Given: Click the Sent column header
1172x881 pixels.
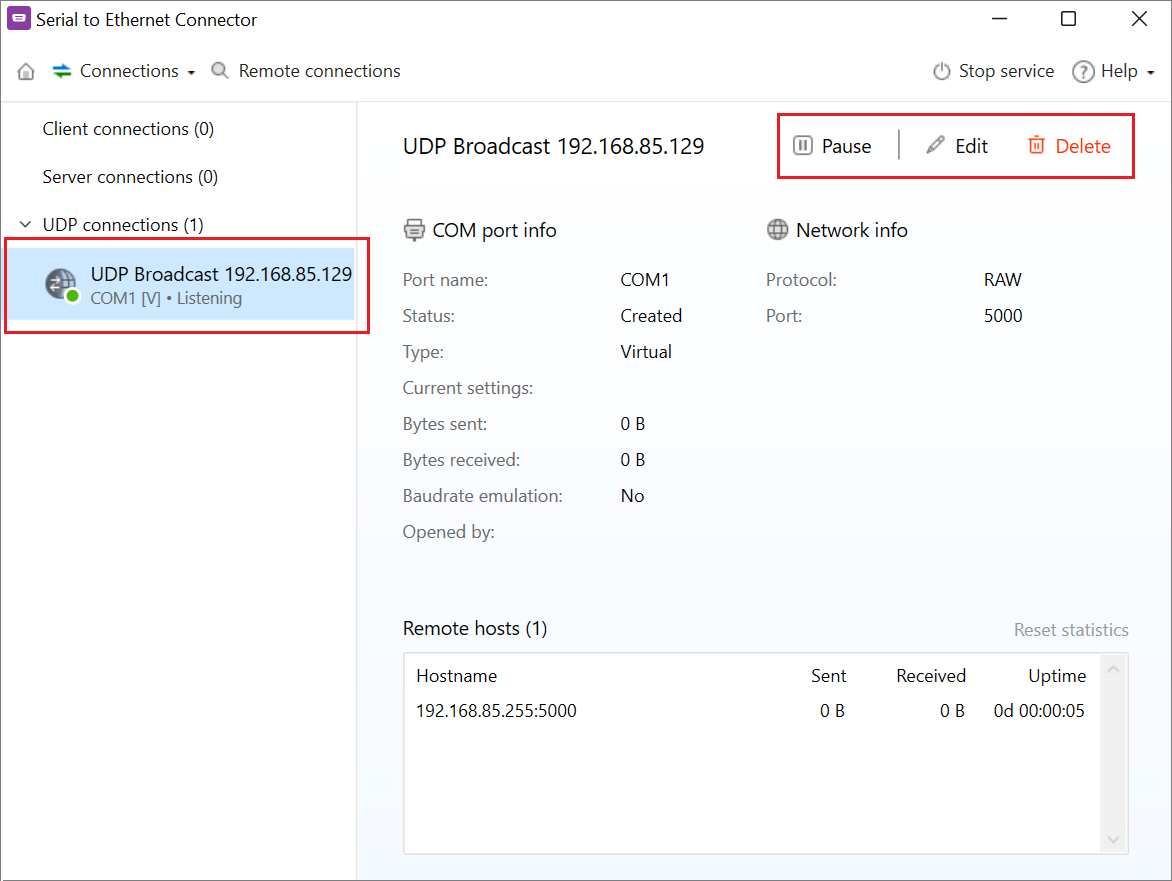Looking at the screenshot, I should (x=828, y=676).
